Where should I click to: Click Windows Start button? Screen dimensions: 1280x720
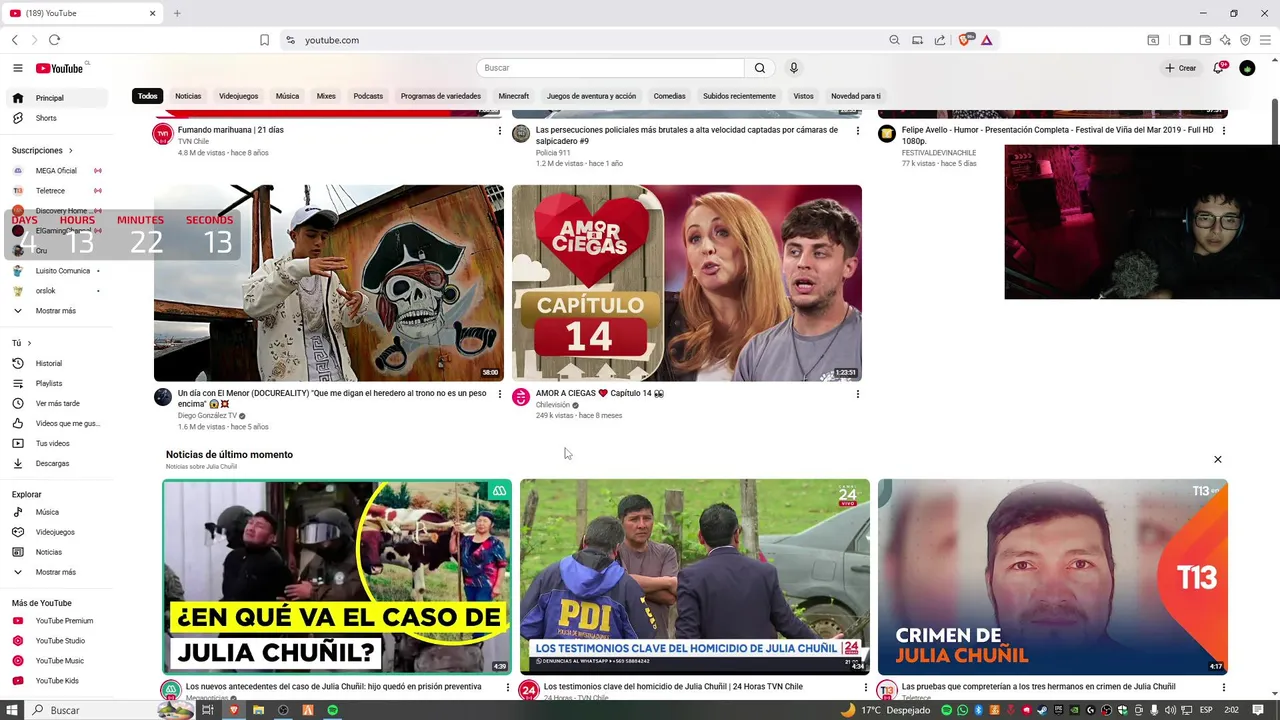(x=12, y=710)
